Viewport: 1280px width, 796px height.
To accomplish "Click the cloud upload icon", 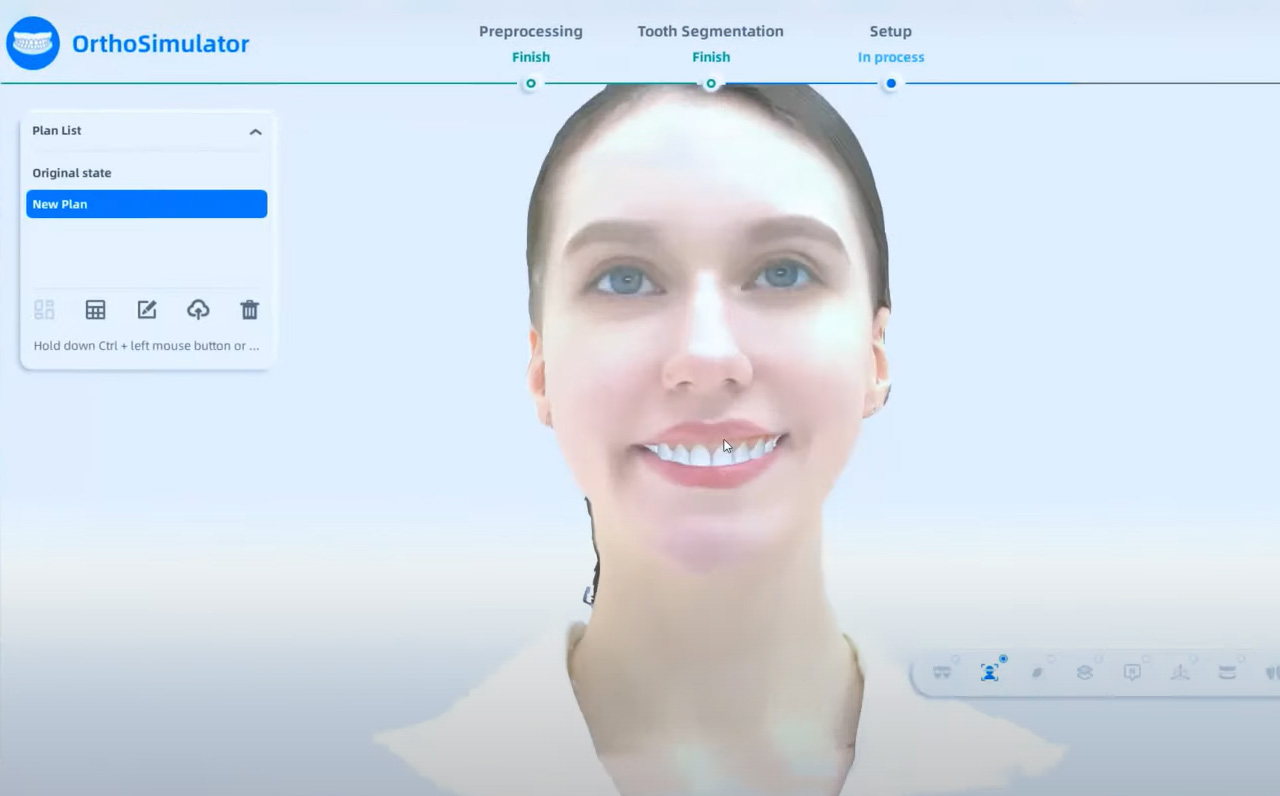I will [198, 310].
